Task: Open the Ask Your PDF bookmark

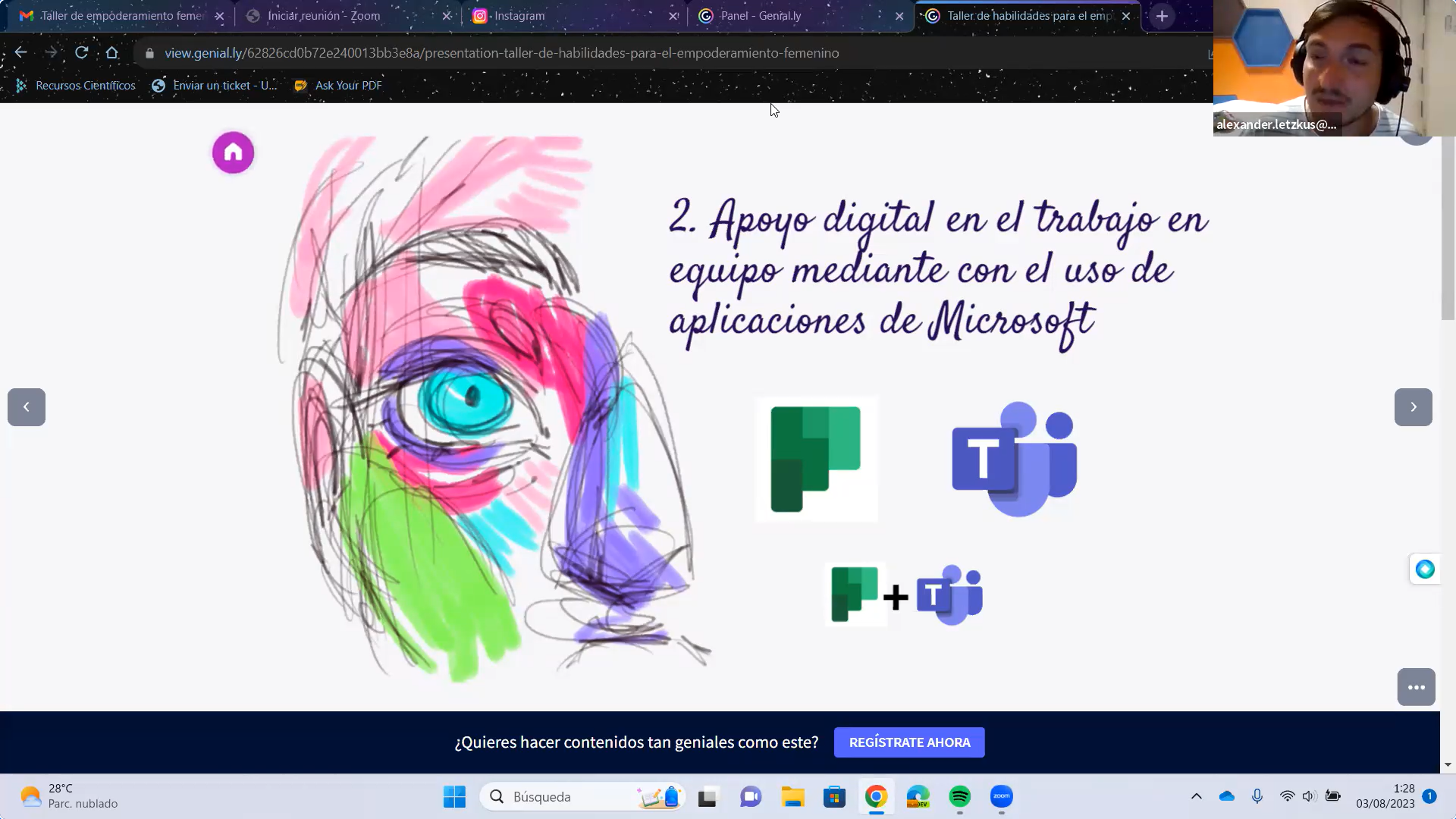Action: point(338,86)
